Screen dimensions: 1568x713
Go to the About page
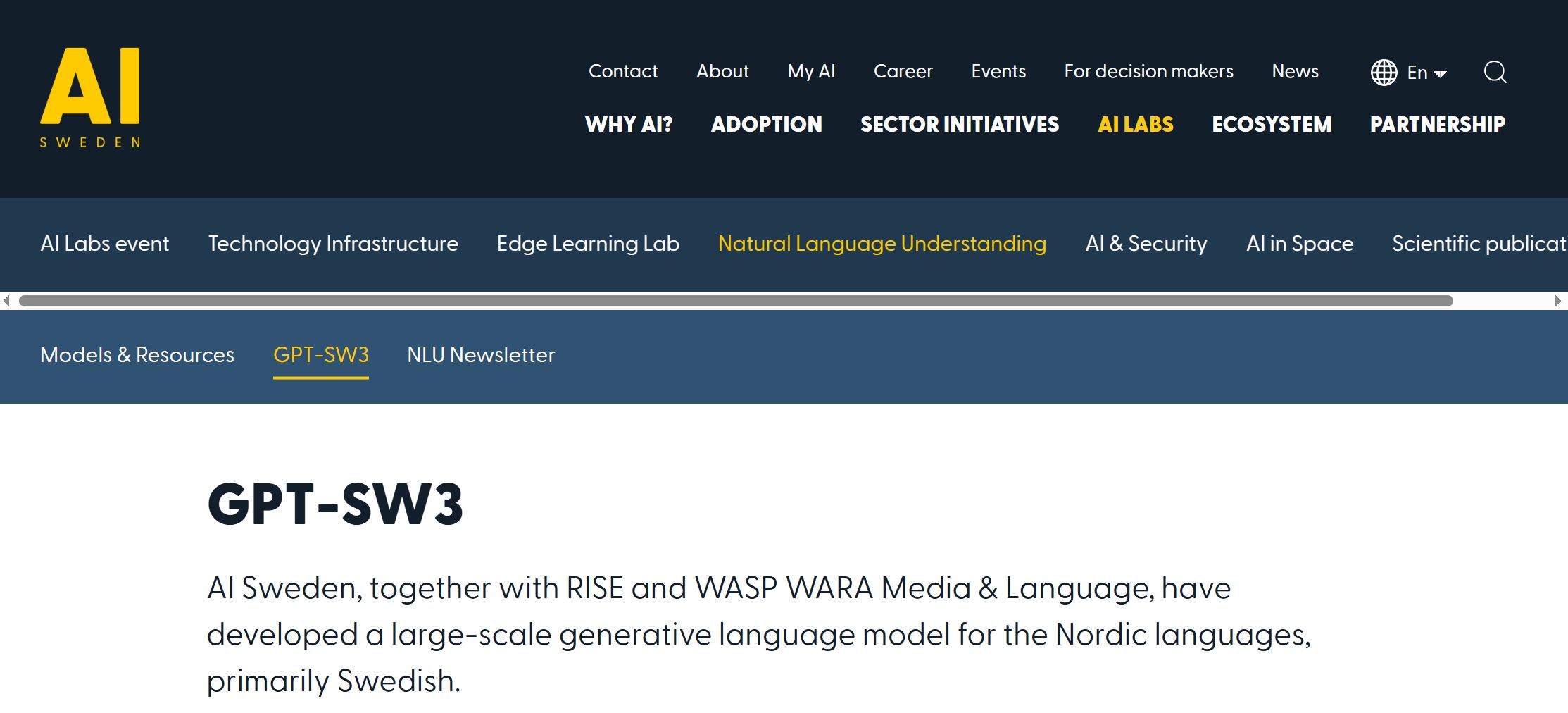coord(722,71)
